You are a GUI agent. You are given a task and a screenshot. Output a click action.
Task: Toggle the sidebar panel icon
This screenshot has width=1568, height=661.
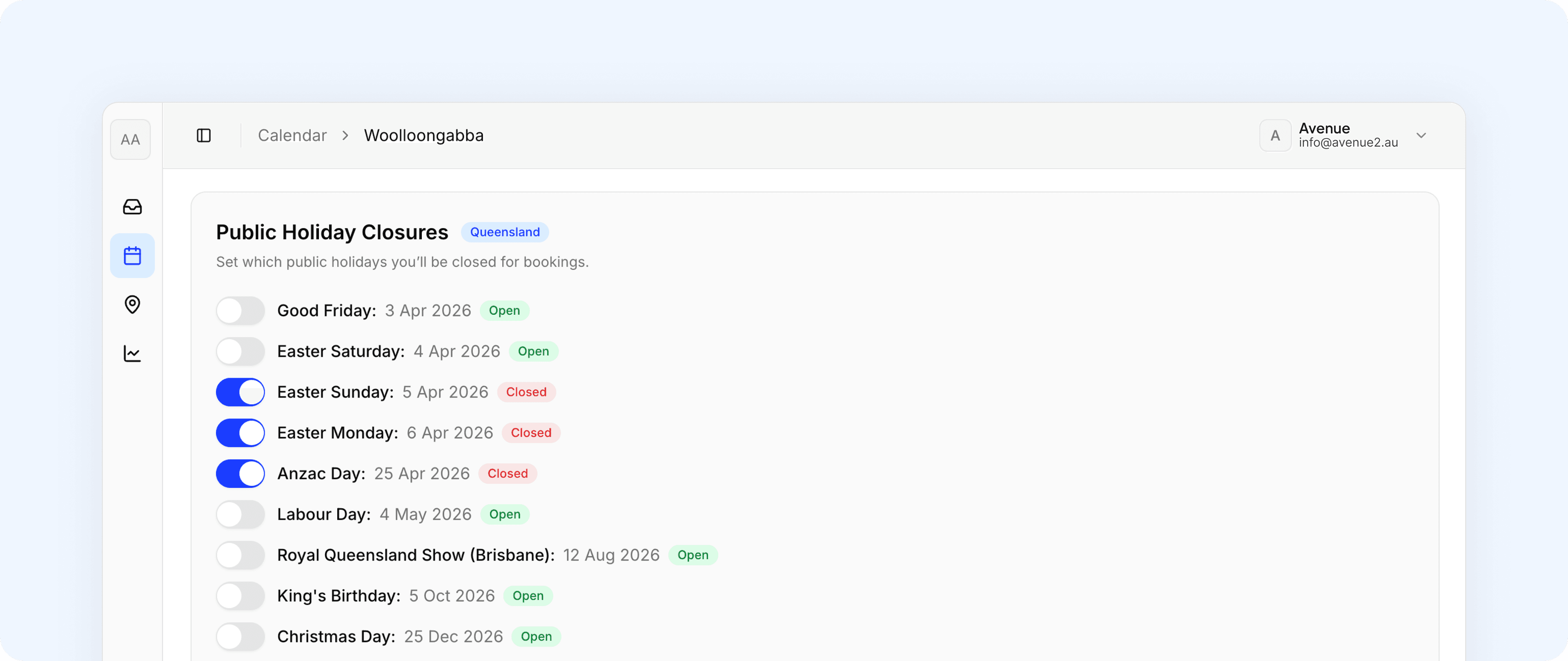click(x=204, y=135)
